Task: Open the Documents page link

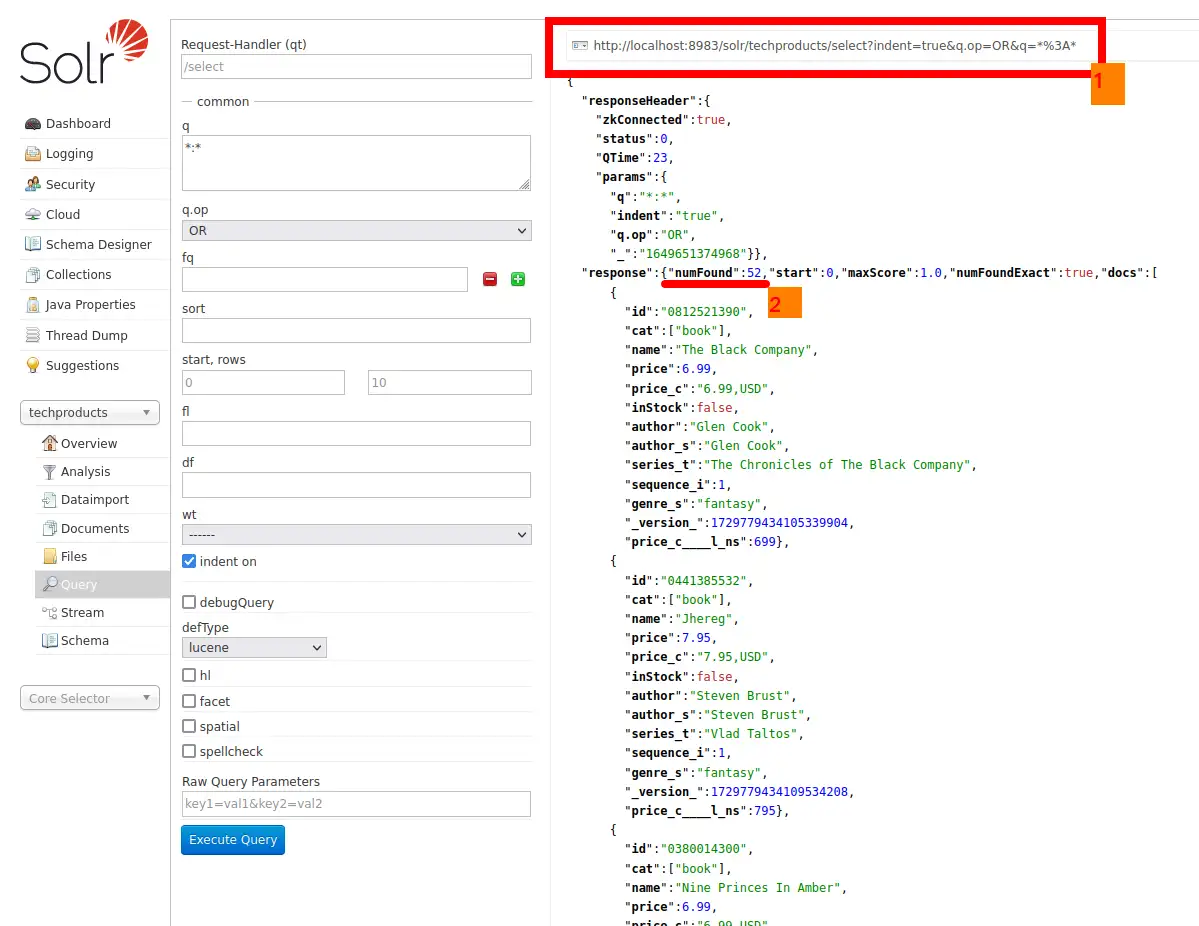Action: tap(95, 528)
